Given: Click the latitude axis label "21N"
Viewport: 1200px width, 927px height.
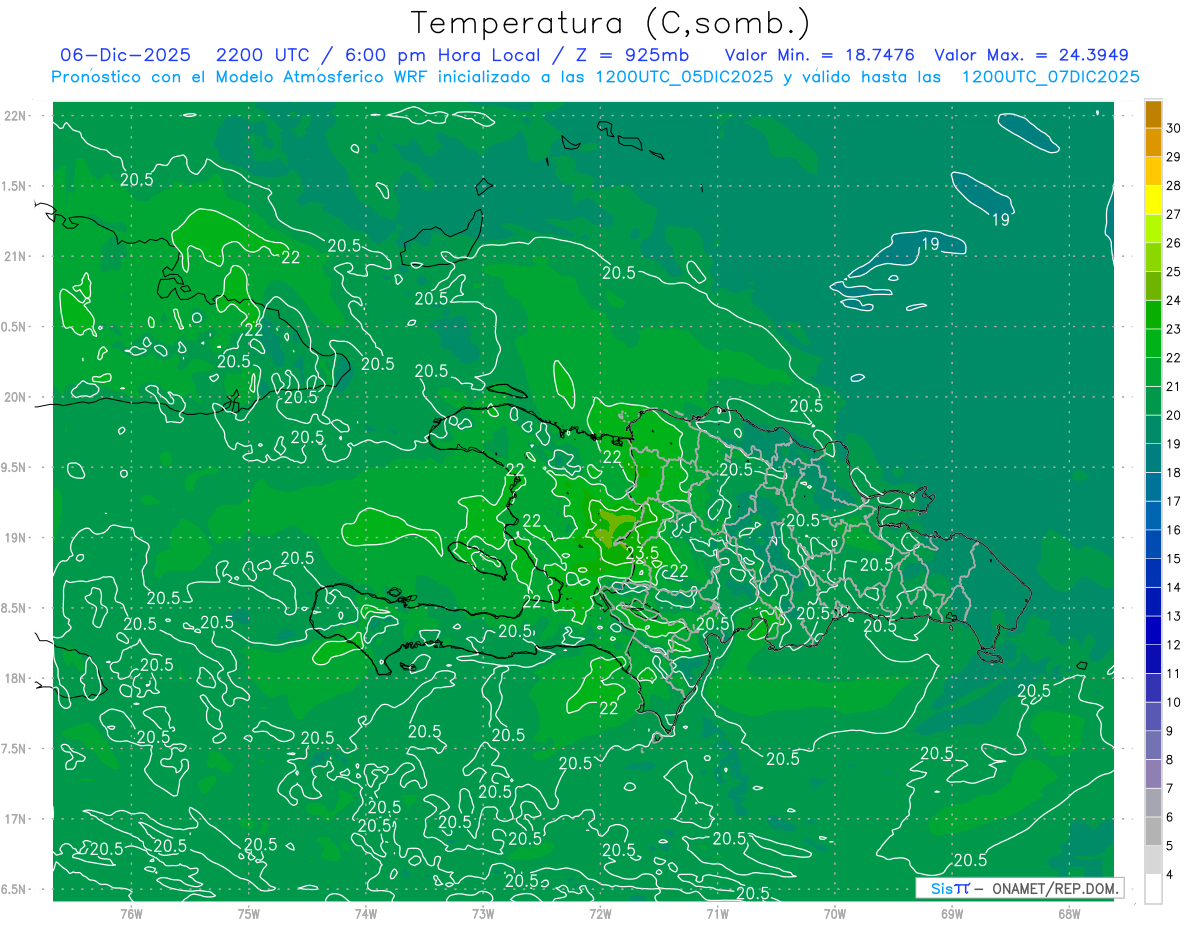Looking at the screenshot, I should click(15, 256).
